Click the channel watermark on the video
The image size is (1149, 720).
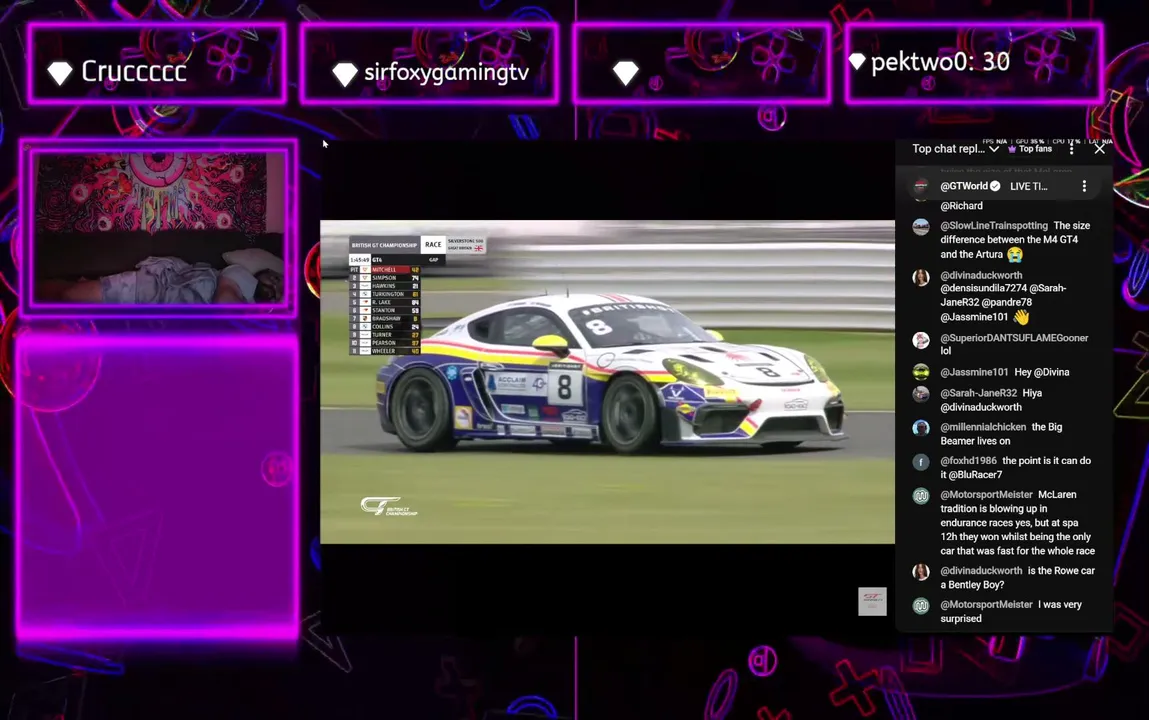coord(872,601)
